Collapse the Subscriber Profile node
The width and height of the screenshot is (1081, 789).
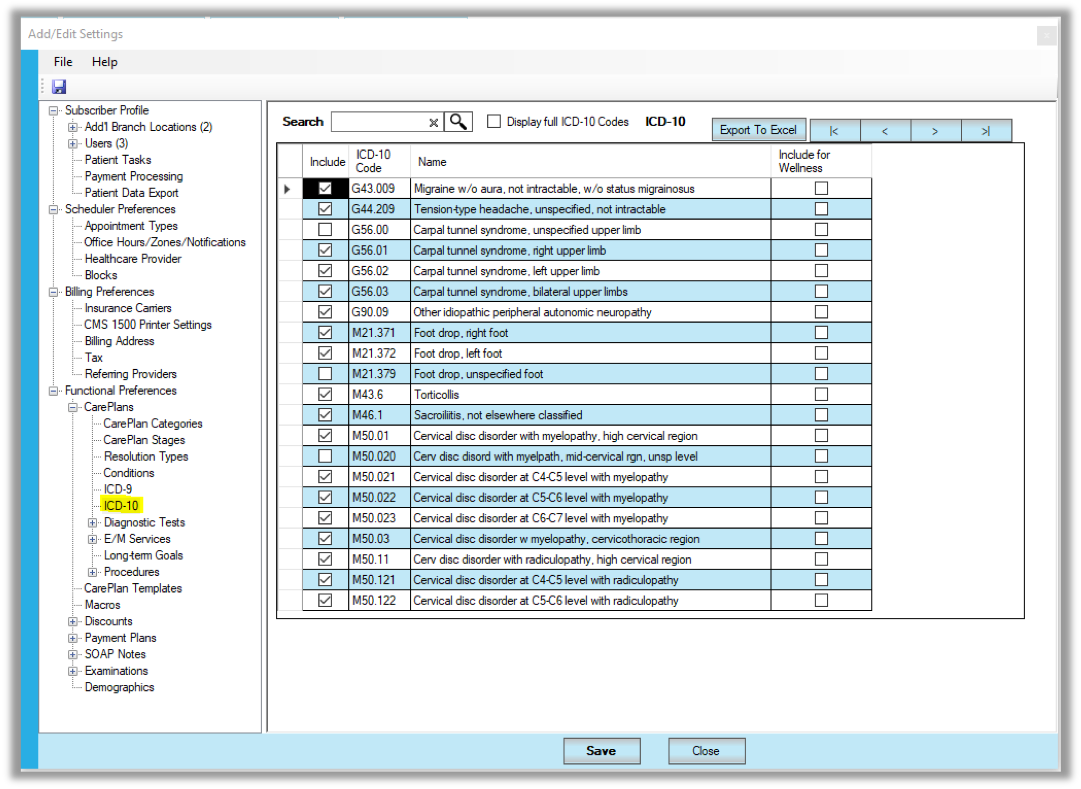(53, 110)
